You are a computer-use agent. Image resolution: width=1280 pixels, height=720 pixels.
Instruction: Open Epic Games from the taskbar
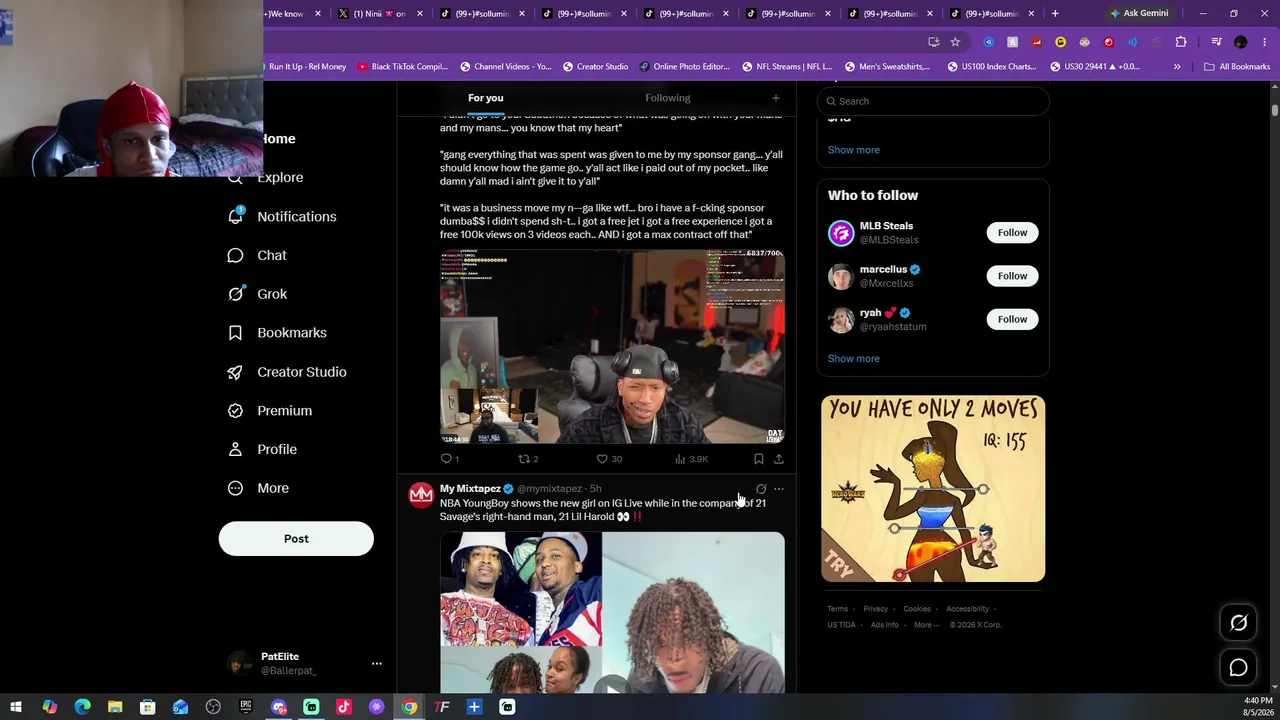(x=246, y=707)
